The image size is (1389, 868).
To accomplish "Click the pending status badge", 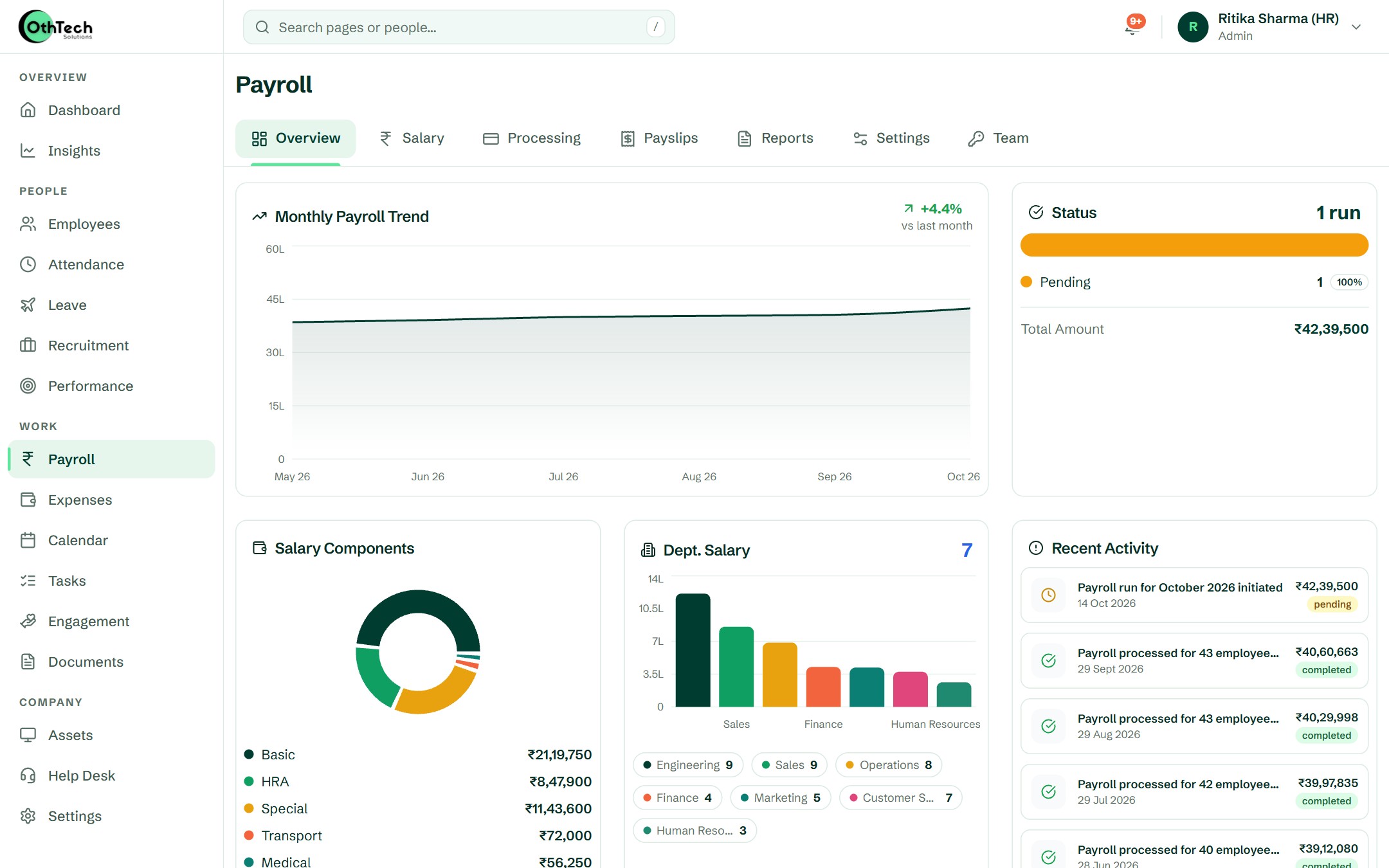I will [1332, 604].
